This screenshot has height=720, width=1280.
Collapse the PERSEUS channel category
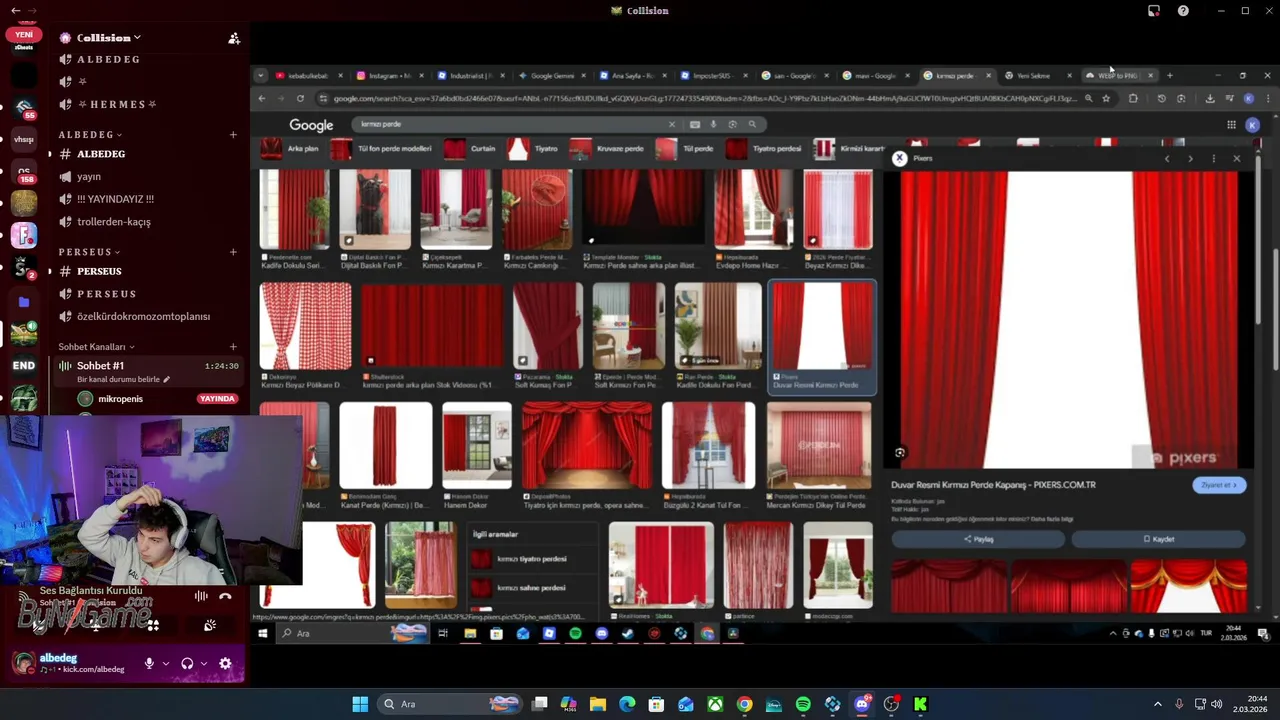(89, 252)
